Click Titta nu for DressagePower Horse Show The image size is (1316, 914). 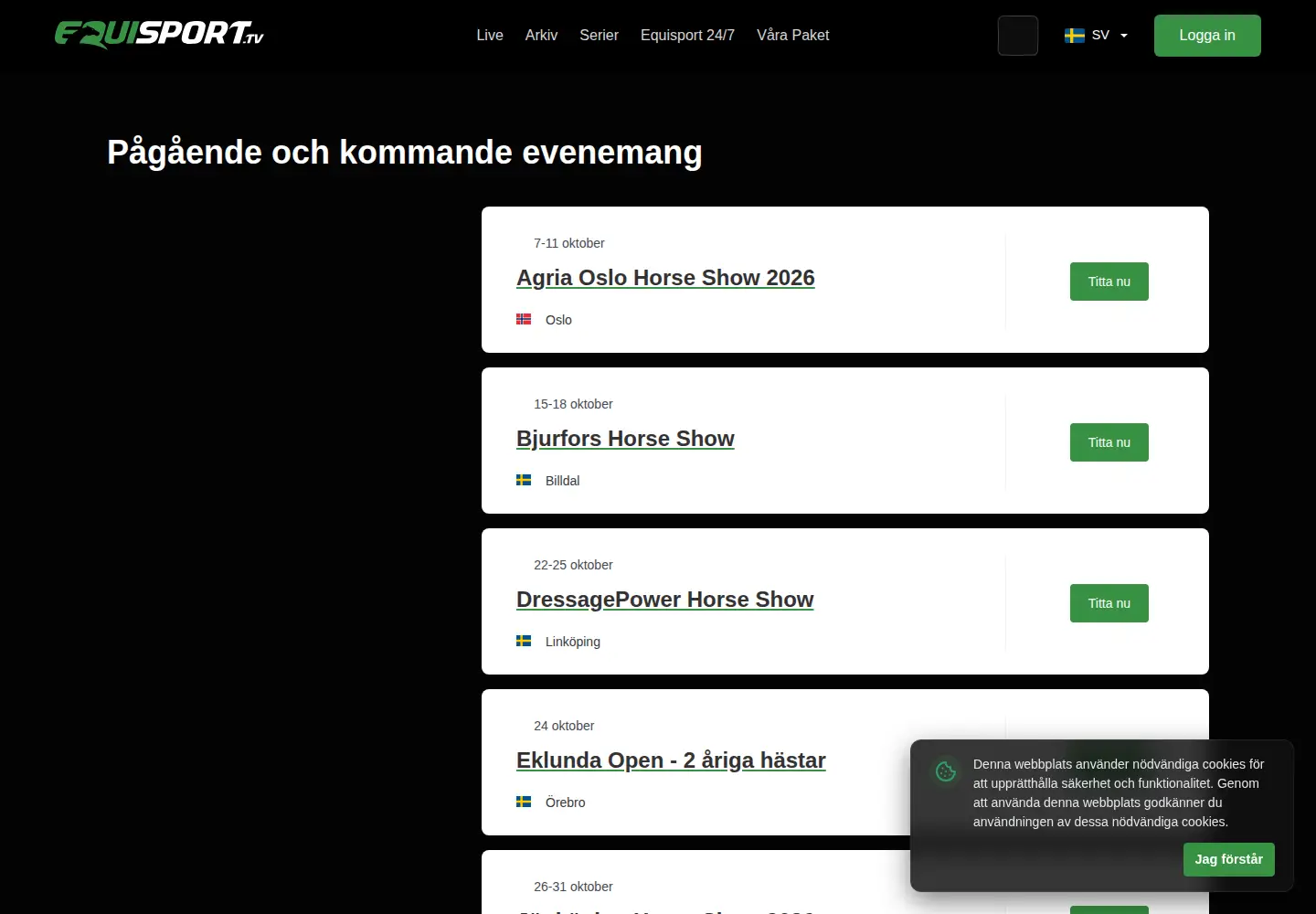point(1109,603)
